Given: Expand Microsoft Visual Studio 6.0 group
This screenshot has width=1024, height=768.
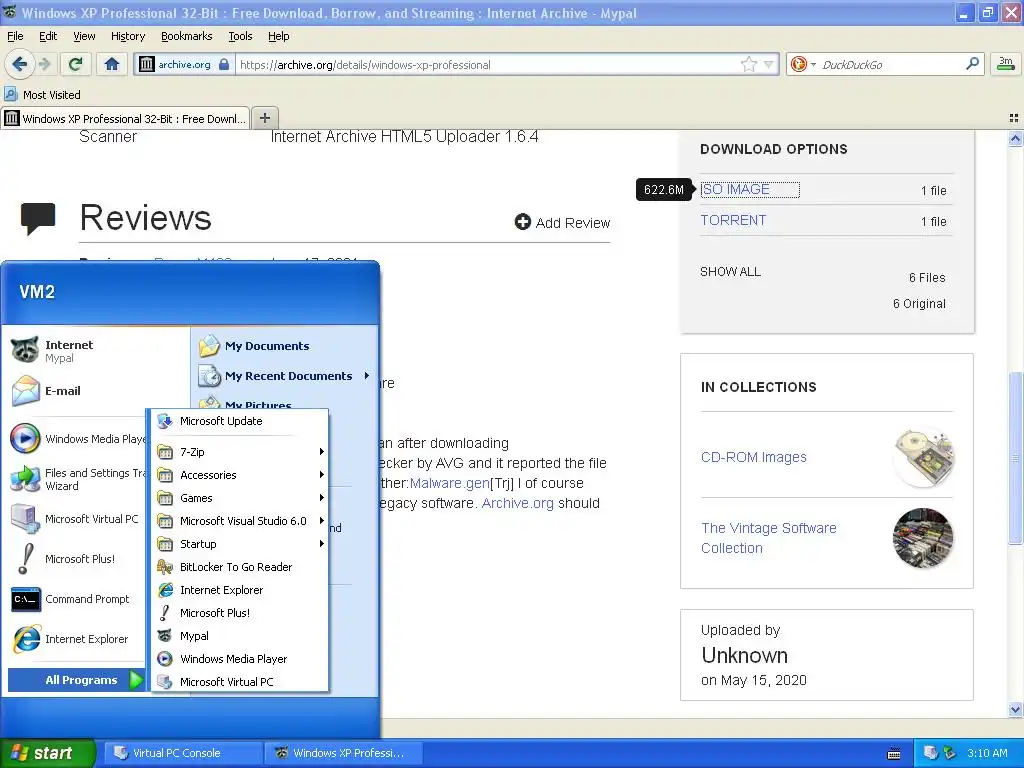Looking at the screenshot, I should coord(240,520).
